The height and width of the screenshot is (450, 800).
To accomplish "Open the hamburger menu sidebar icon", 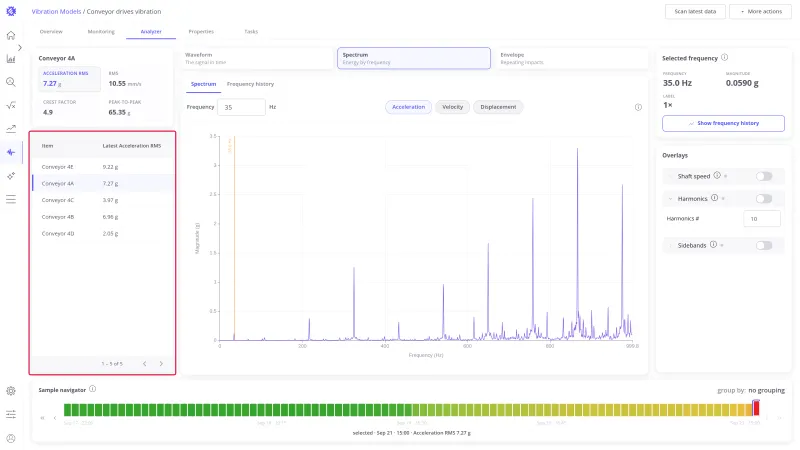I will point(11,199).
